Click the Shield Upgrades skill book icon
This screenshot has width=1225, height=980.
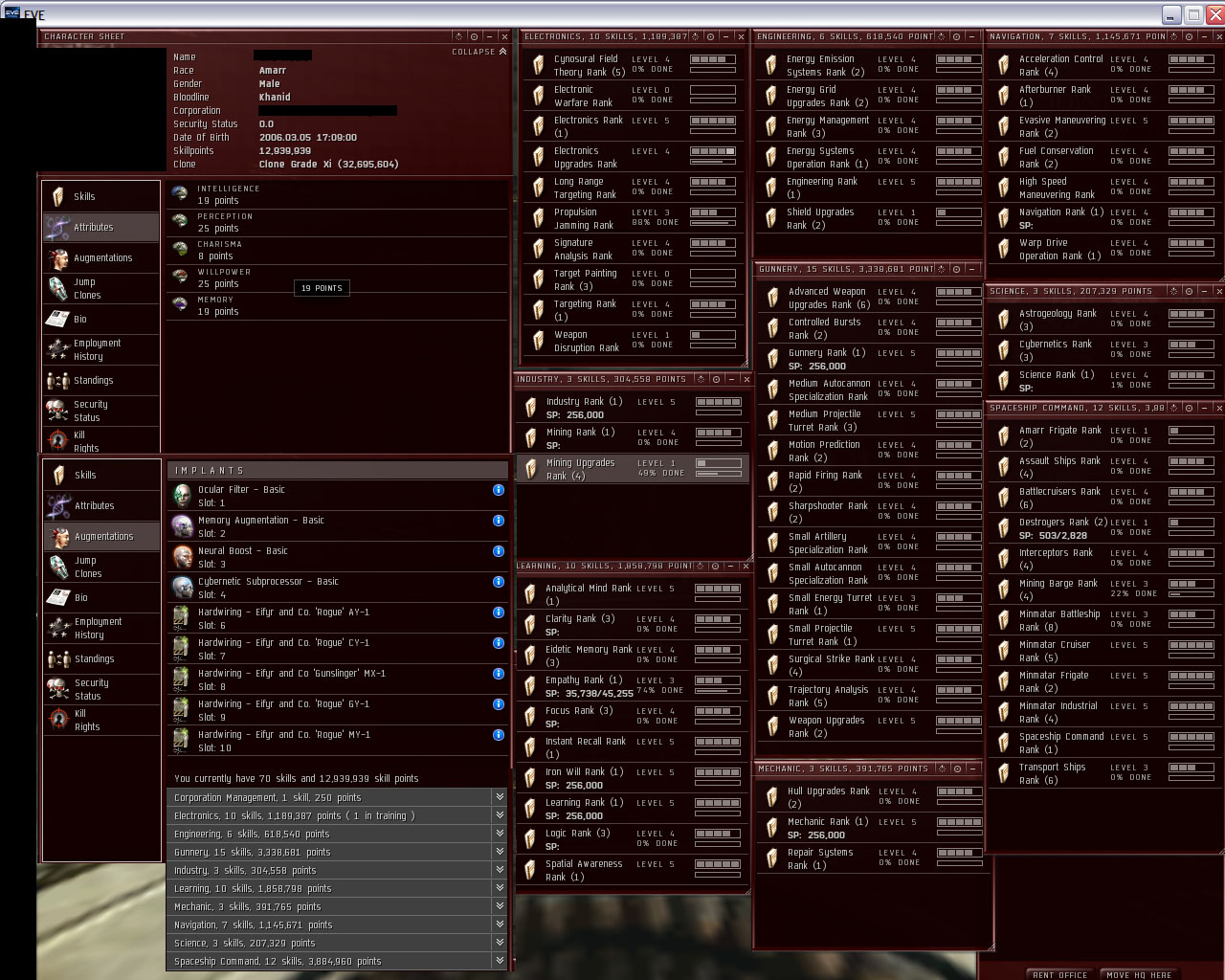(x=770, y=218)
